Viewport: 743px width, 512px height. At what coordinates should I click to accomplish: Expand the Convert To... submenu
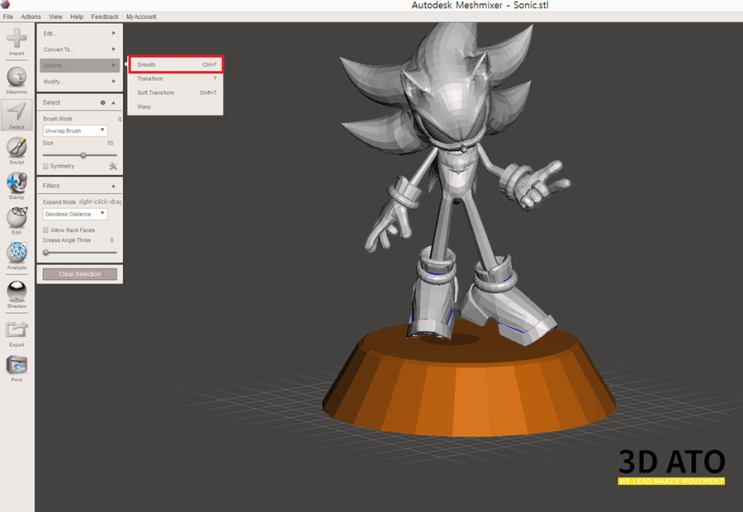(80, 49)
